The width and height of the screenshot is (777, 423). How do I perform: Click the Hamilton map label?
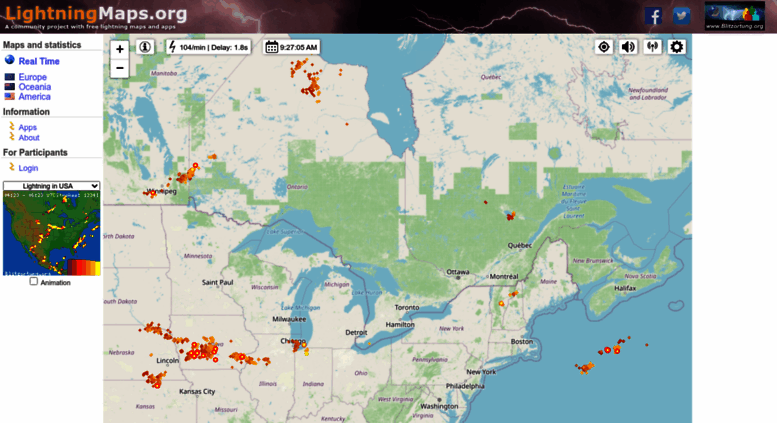400,325
